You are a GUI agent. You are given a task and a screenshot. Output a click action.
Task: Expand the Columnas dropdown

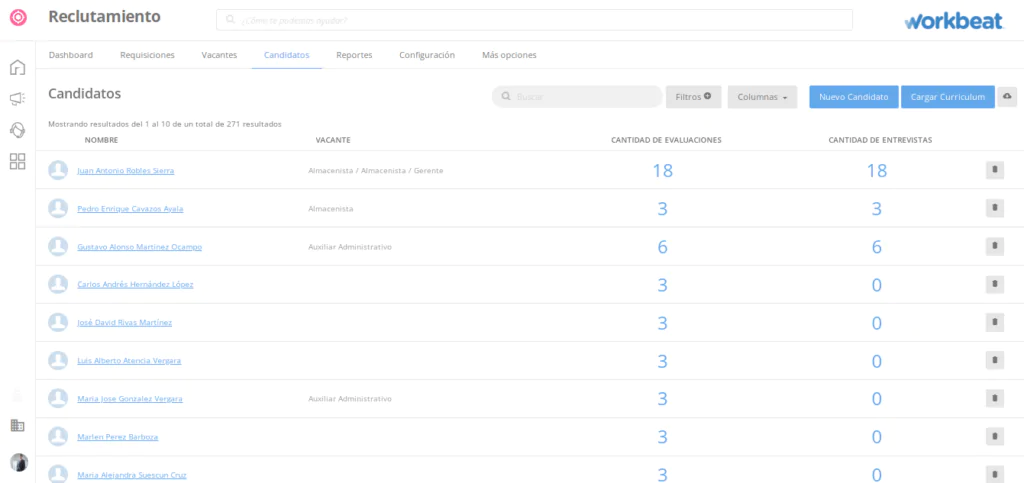(x=762, y=97)
